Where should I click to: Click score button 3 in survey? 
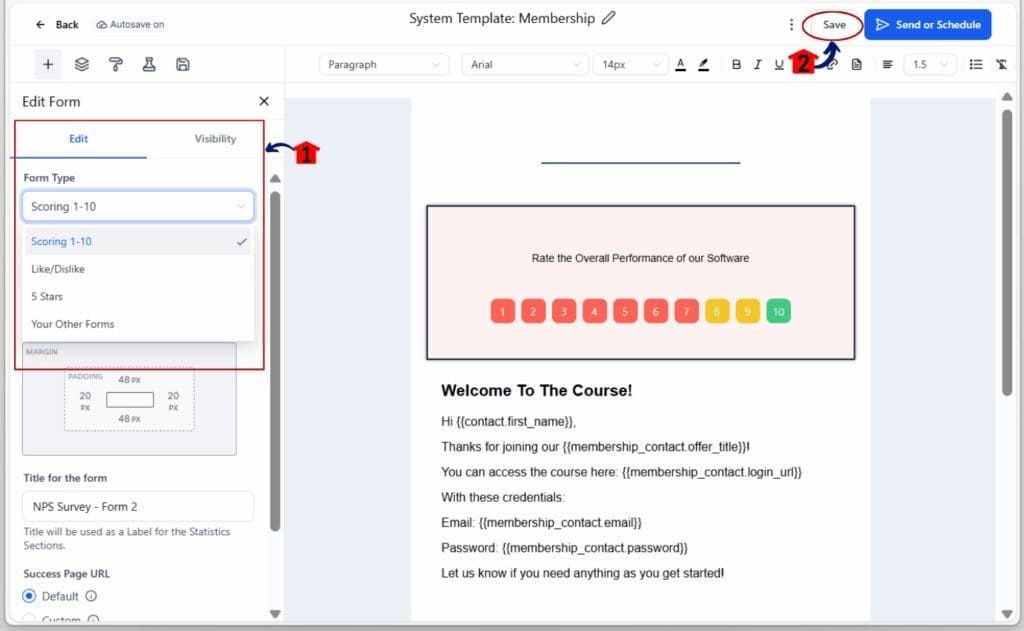pyautogui.click(x=564, y=312)
